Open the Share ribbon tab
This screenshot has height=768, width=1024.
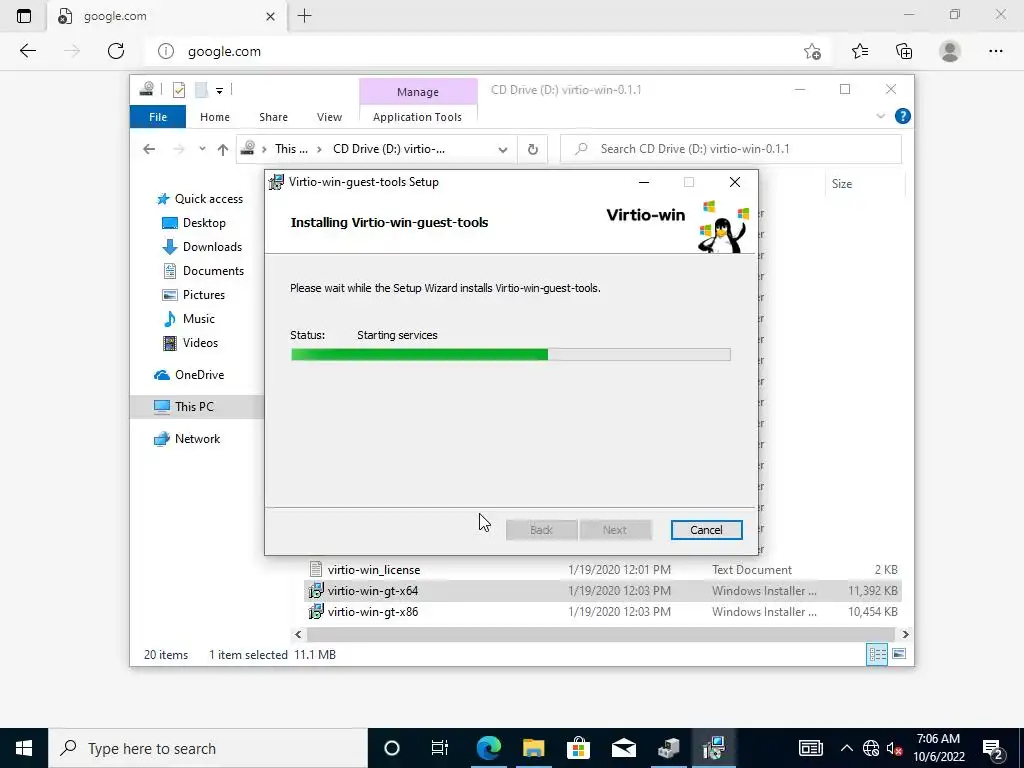[273, 117]
